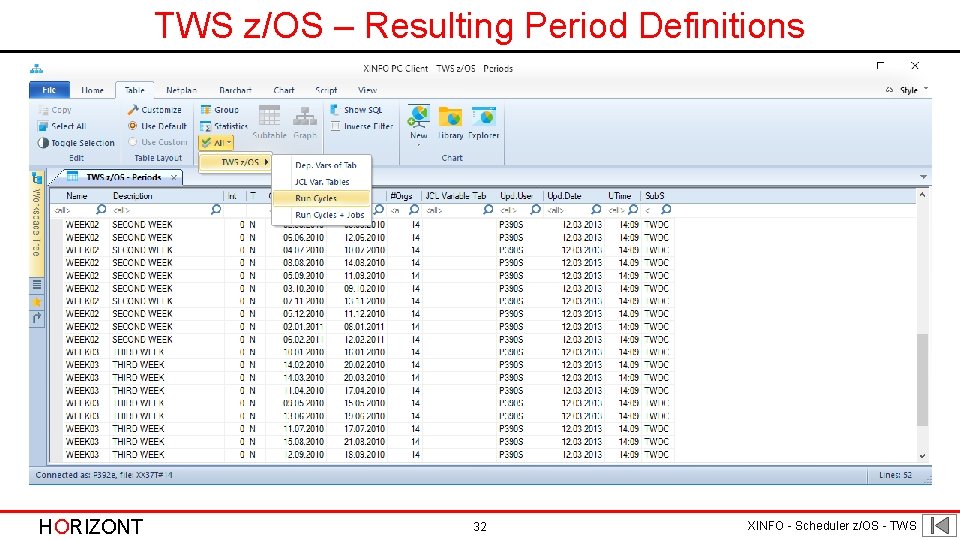Viewport: 960px width, 540px height.
Task: Select the Use Custom radio button
Action: 132,141
